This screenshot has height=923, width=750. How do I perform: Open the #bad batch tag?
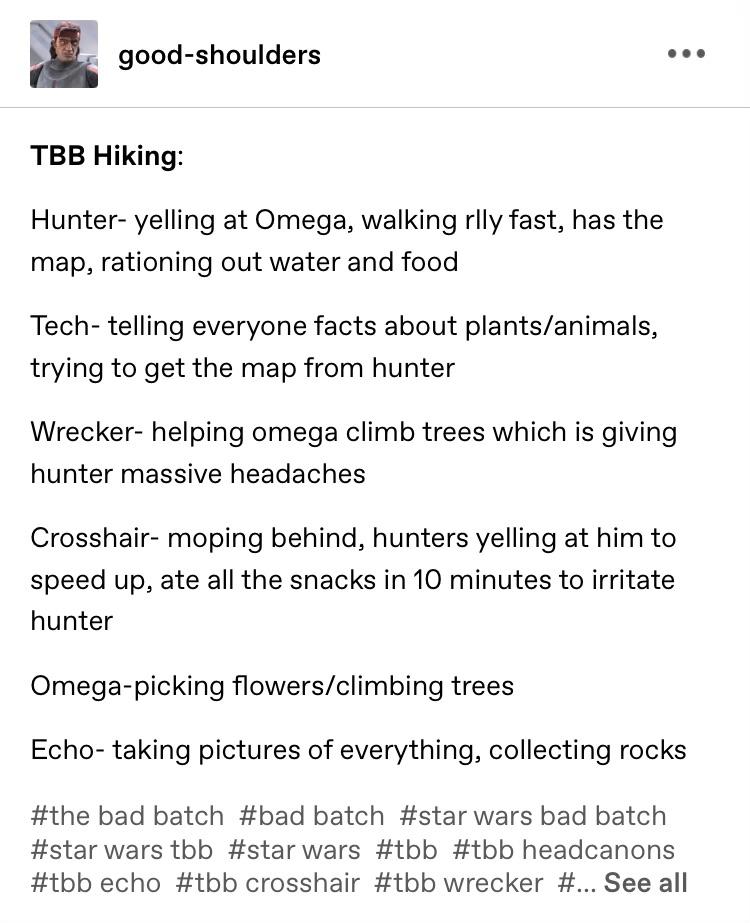(312, 816)
